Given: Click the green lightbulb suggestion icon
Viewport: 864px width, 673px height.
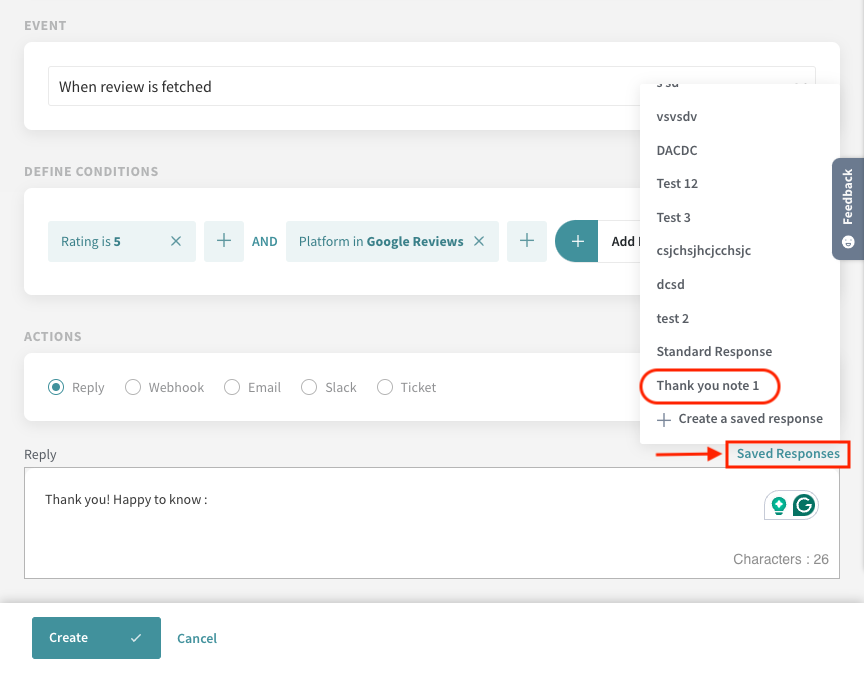Looking at the screenshot, I should (778, 506).
